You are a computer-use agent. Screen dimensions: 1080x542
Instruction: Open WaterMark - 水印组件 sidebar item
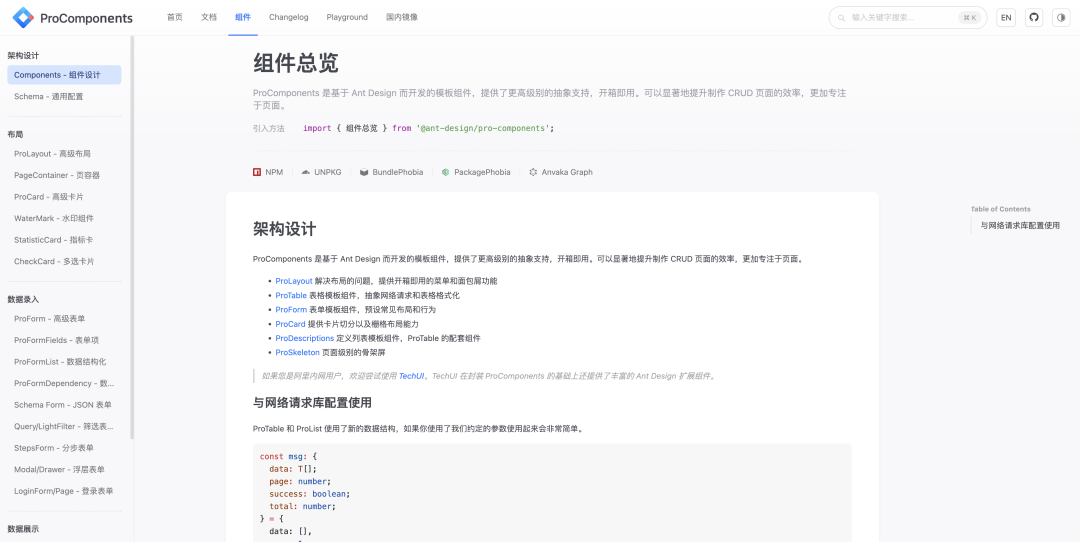point(64,218)
